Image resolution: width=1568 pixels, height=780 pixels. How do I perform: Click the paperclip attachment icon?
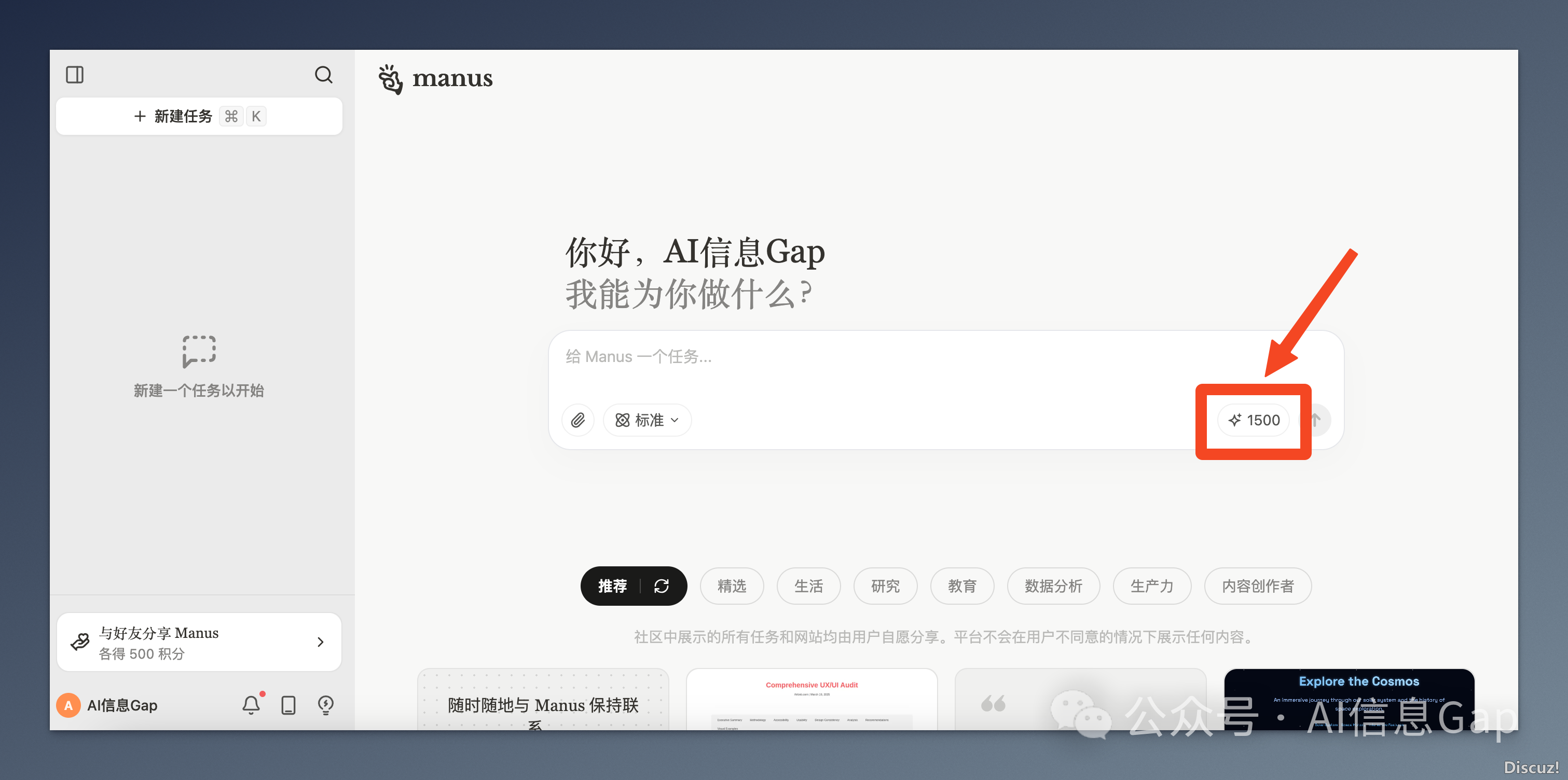coord(577,420)
